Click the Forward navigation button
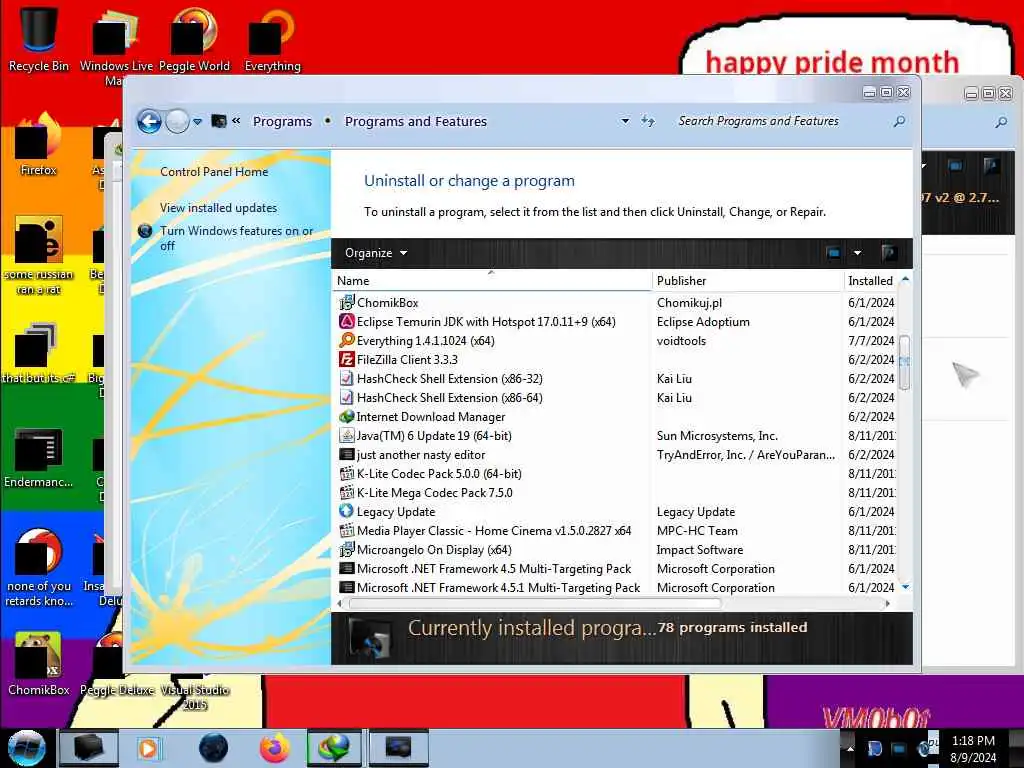 pos(177,121)
